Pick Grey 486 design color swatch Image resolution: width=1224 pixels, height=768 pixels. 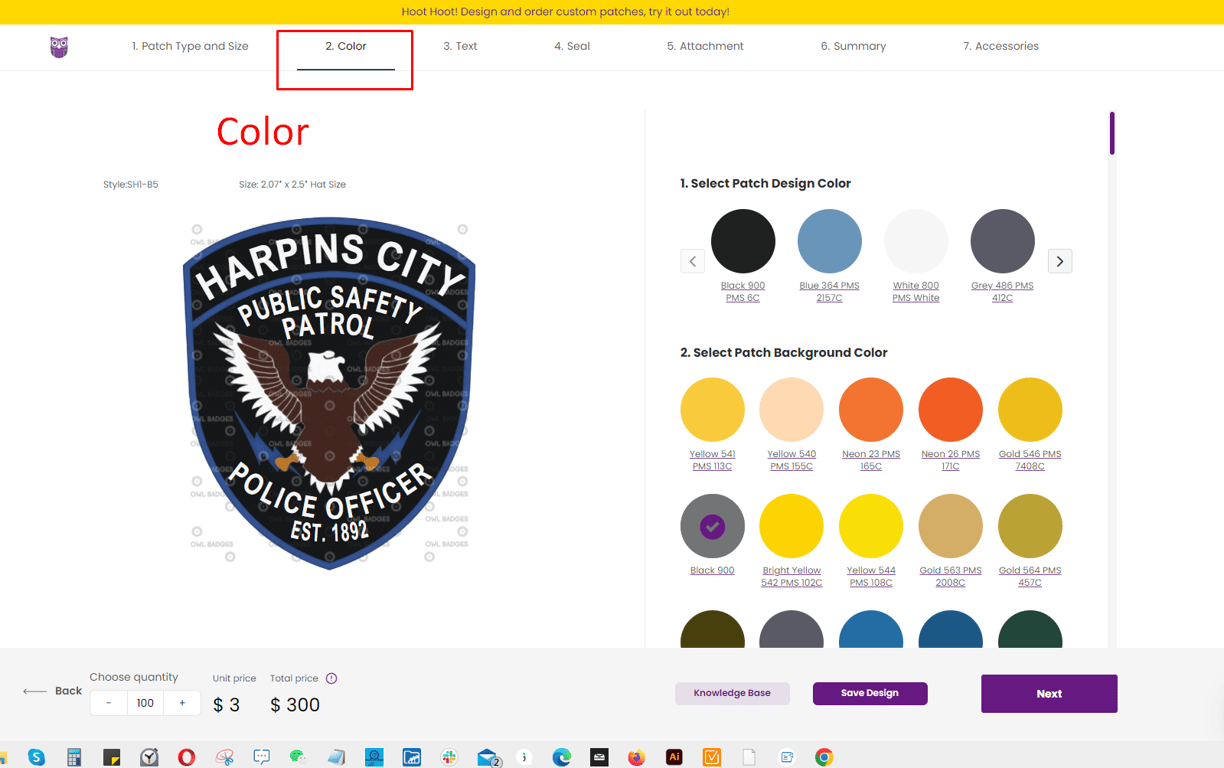click(1002, 241)
